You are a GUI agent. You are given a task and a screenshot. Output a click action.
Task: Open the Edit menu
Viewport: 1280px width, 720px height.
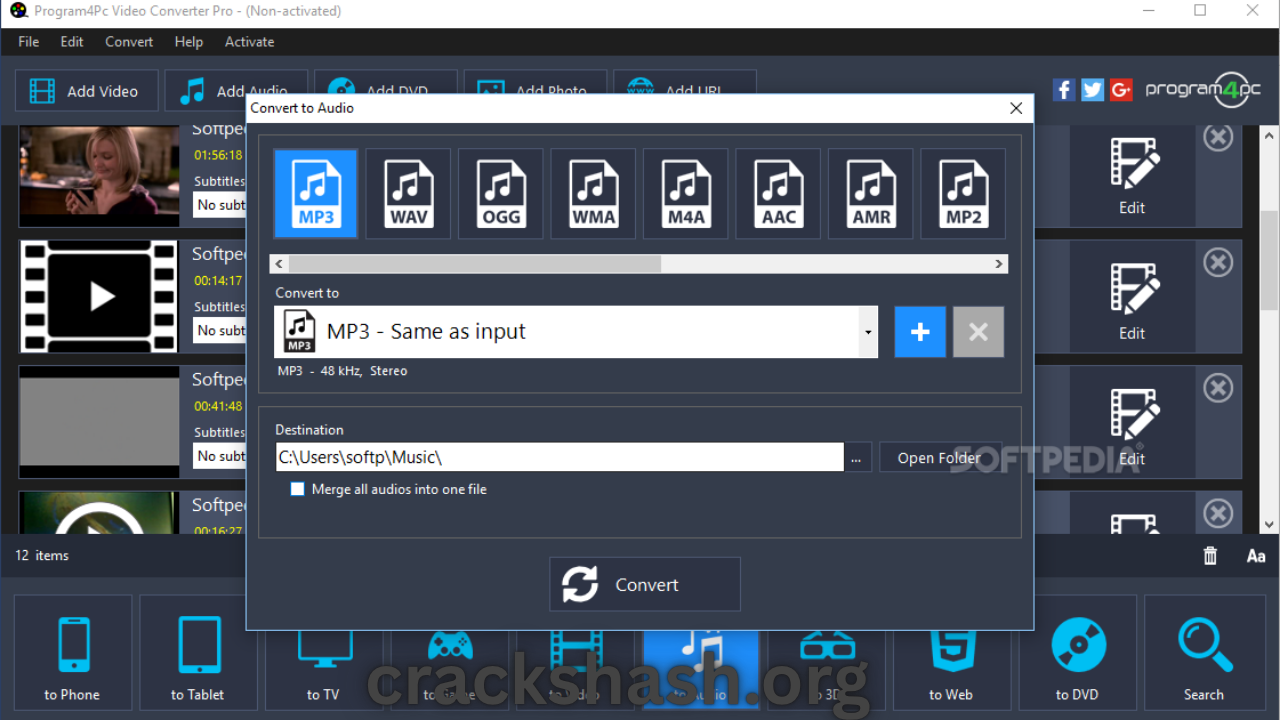coord(72,42)
